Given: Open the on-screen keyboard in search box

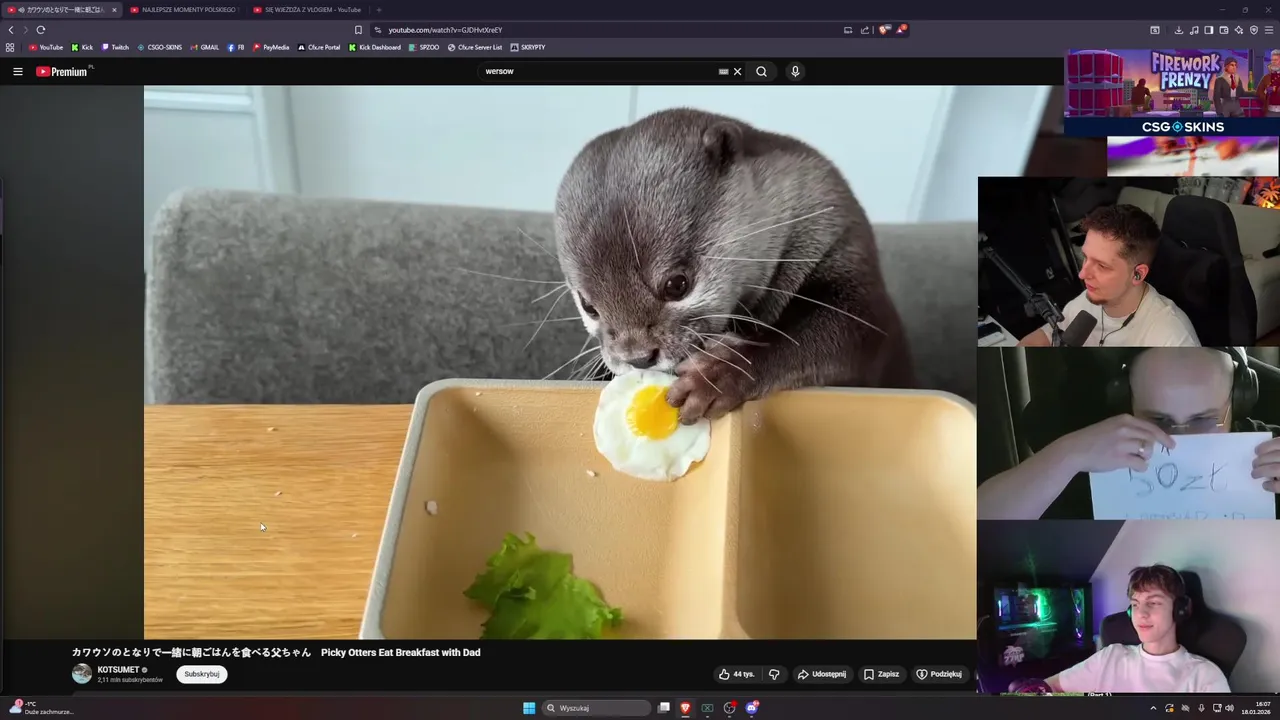Looking at the screenshot, I should 723,71.
